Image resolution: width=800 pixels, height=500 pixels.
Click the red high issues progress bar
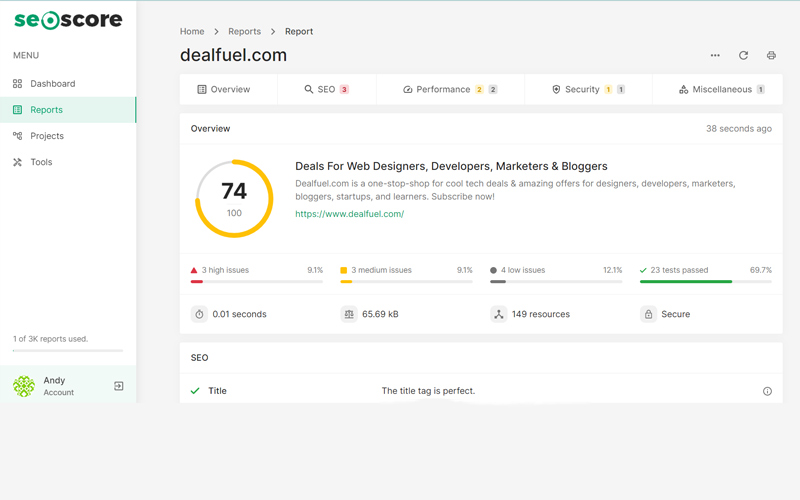point(257,281)
